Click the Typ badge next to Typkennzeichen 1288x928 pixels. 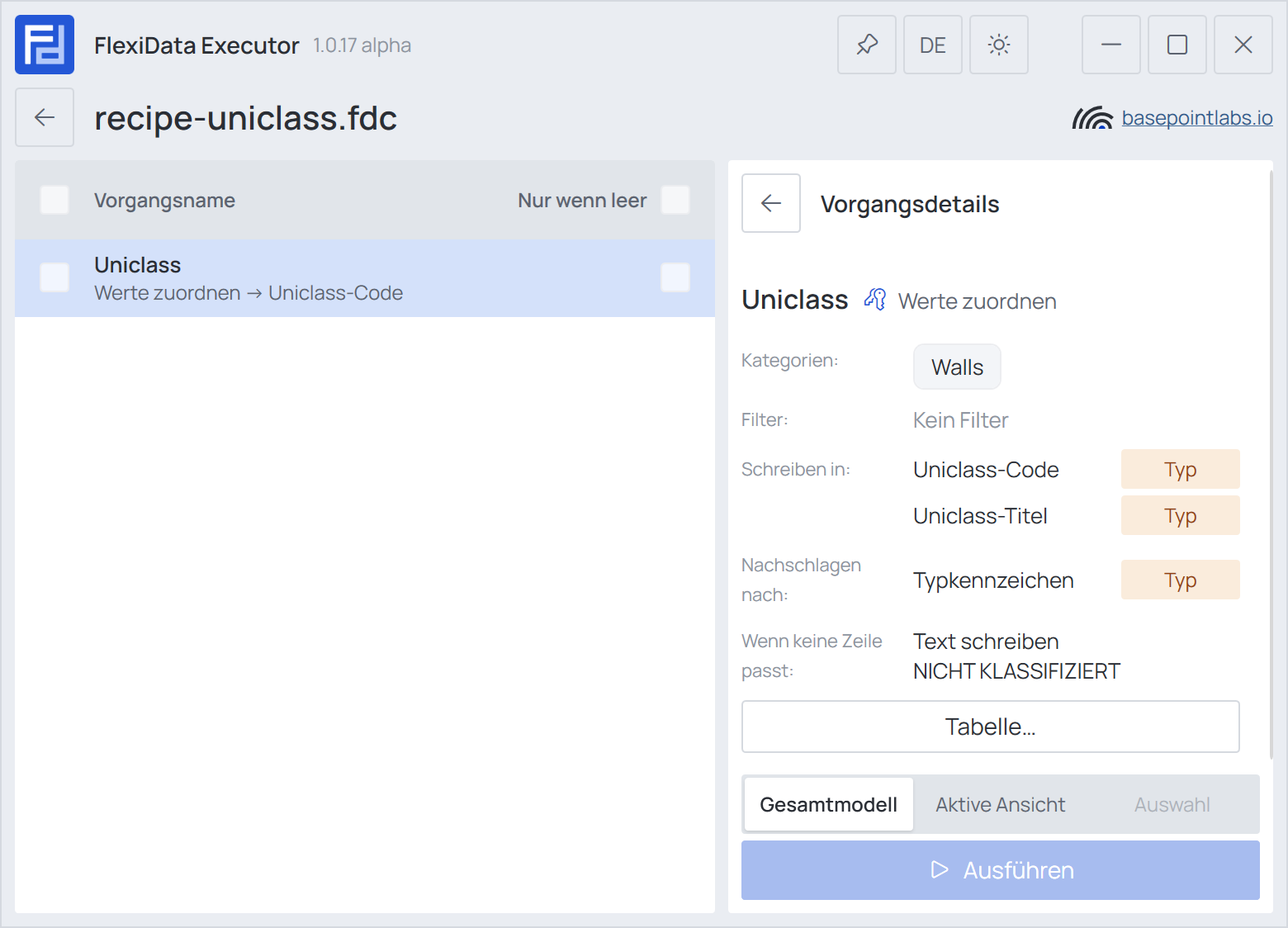coord(1181,580)
